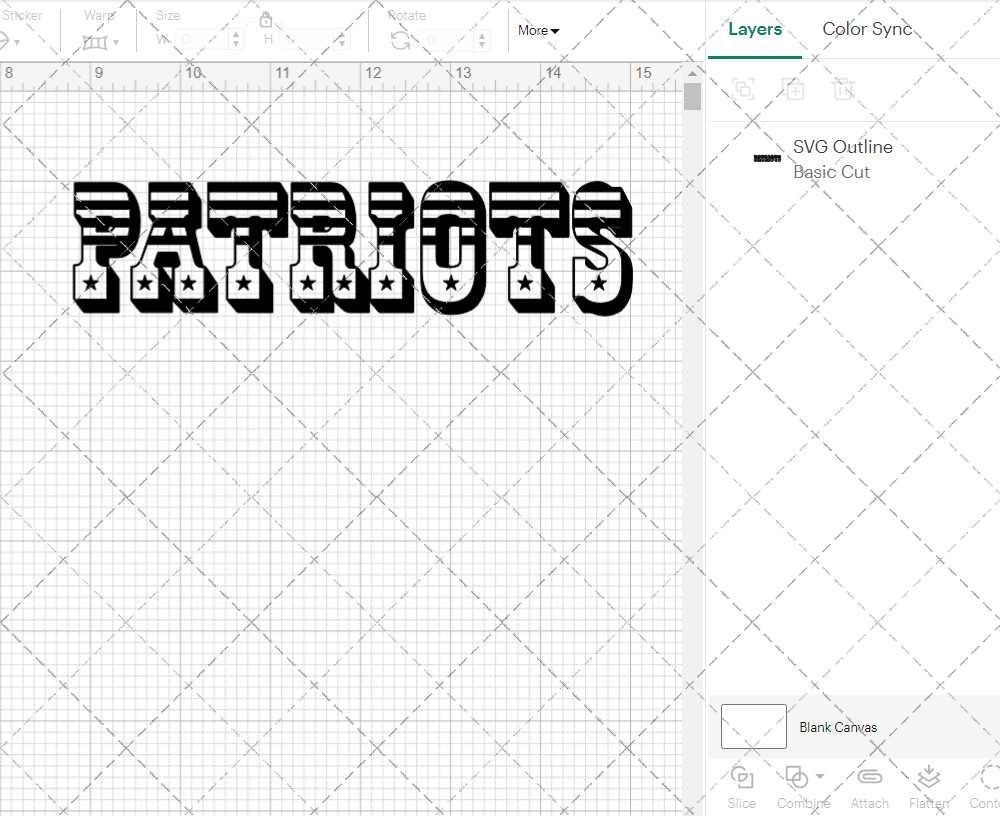Toggle the size lock proportions icon

pos(266,19)
